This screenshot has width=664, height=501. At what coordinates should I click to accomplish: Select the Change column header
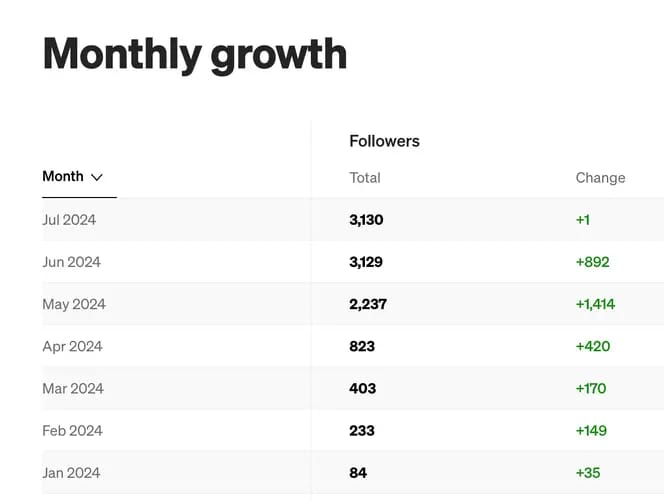[x=600, y=178]
